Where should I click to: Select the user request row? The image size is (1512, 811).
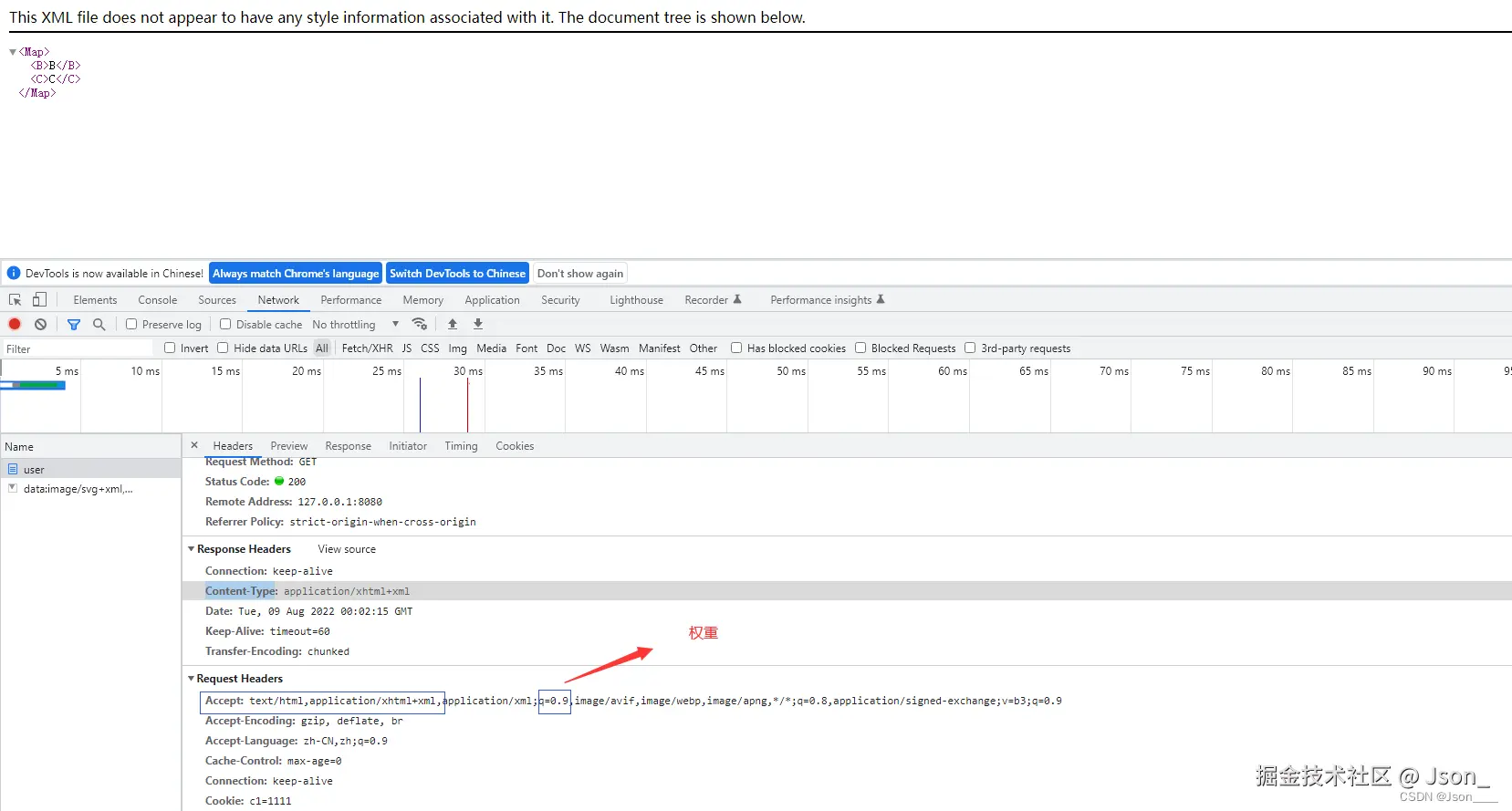[x=90, y=469]
